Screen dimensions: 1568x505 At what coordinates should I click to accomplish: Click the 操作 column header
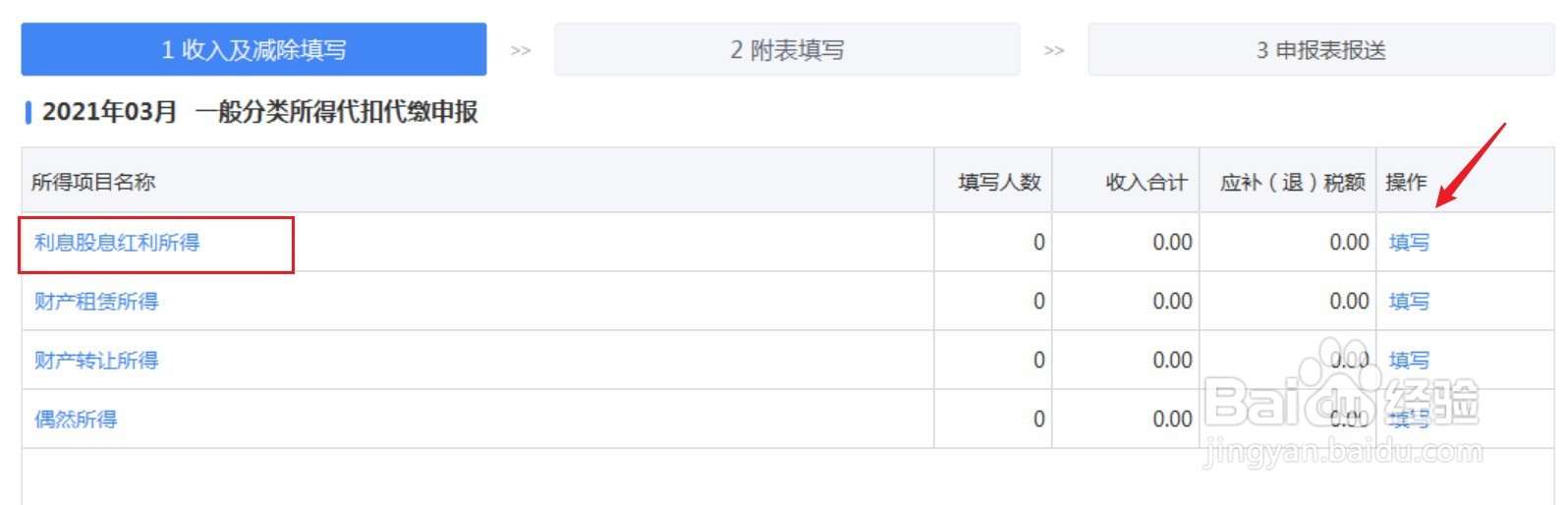(x=1406, y=182)
